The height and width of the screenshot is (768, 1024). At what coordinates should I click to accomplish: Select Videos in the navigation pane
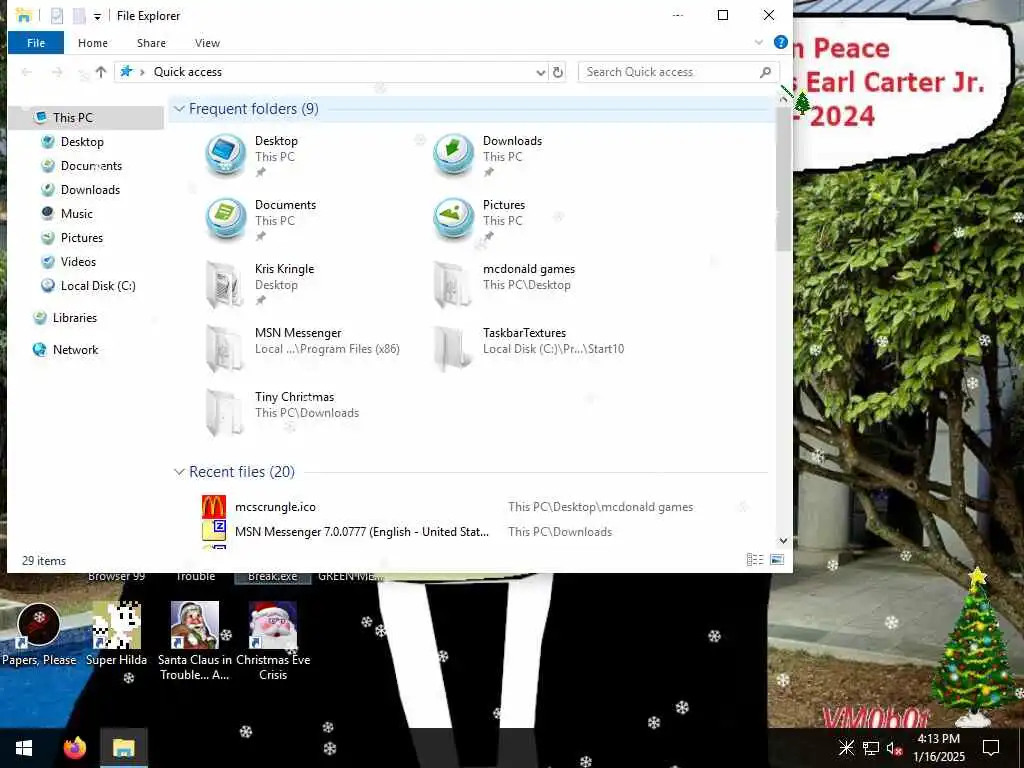click(x=78, y=262)
